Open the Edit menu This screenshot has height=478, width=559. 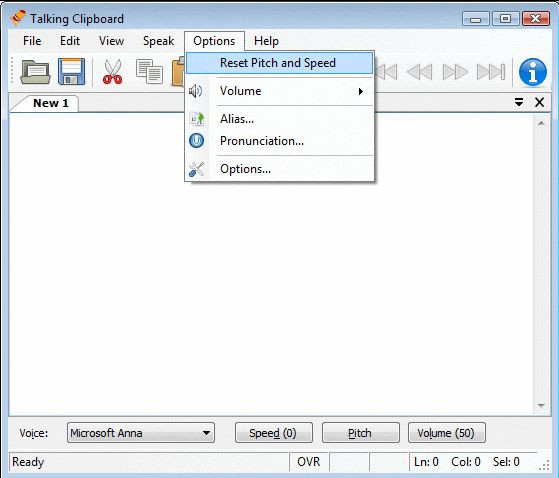70,41
